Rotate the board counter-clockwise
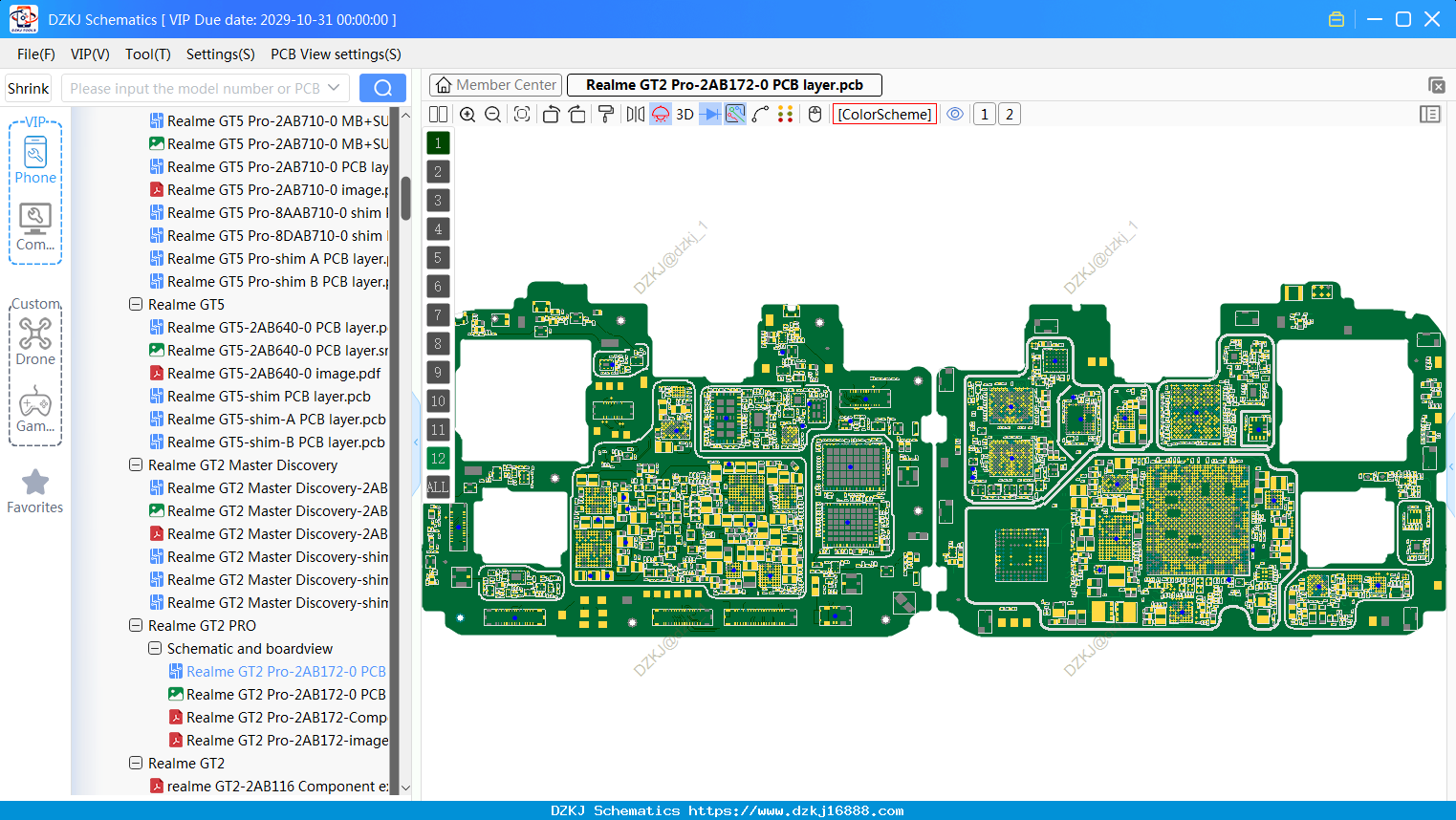Viewport: 1456px width, 820px height. click(551, 115)
